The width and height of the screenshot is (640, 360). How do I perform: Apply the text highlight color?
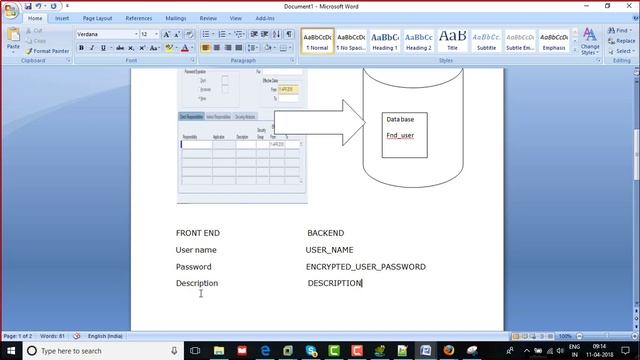(x=169, y=48)
